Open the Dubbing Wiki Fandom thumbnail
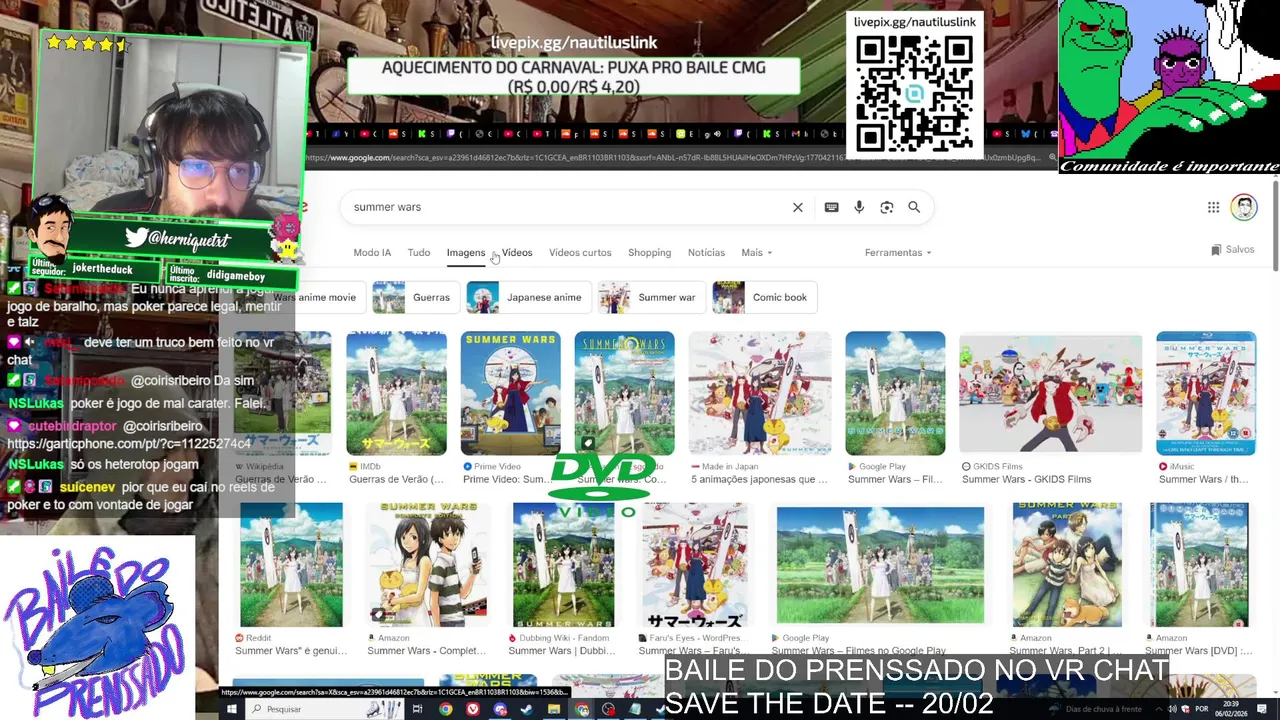1280x720 pixels. tap(564, 565)
